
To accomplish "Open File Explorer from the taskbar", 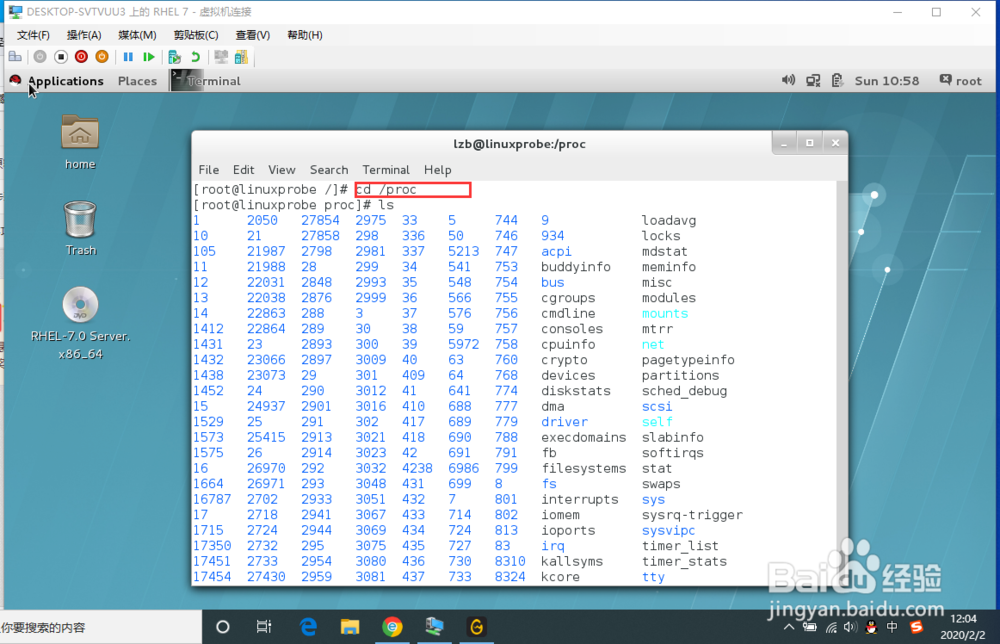I will click(x=349, y=627).
